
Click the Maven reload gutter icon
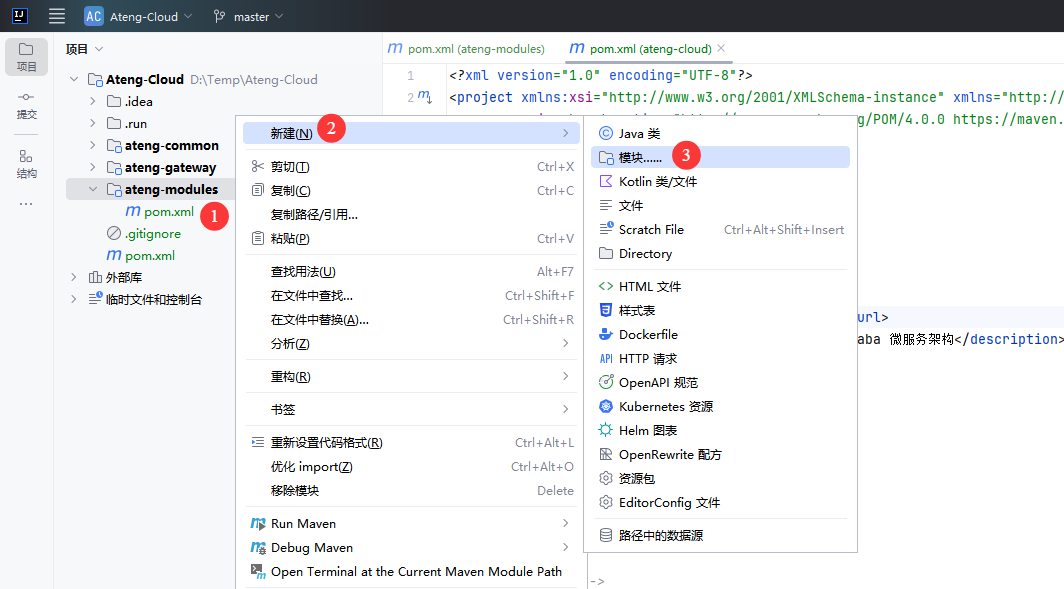click(x=424, y=97)
